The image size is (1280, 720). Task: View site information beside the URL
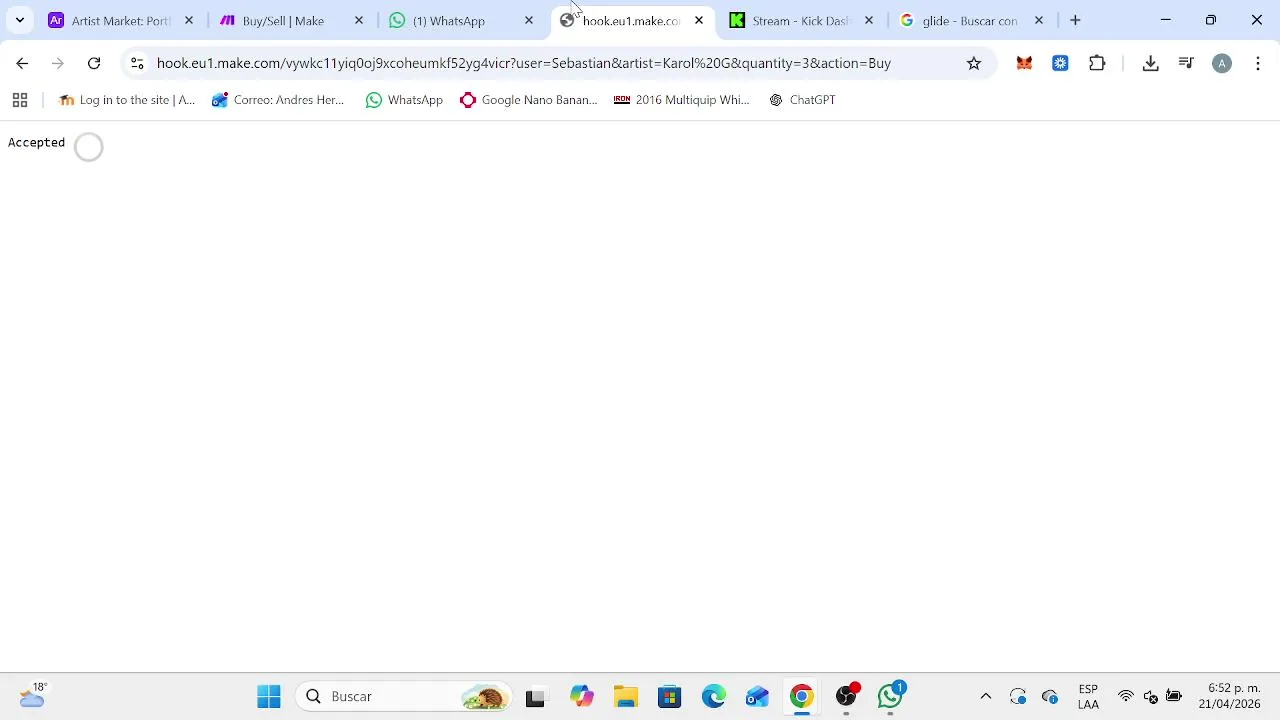coord(137,63)
